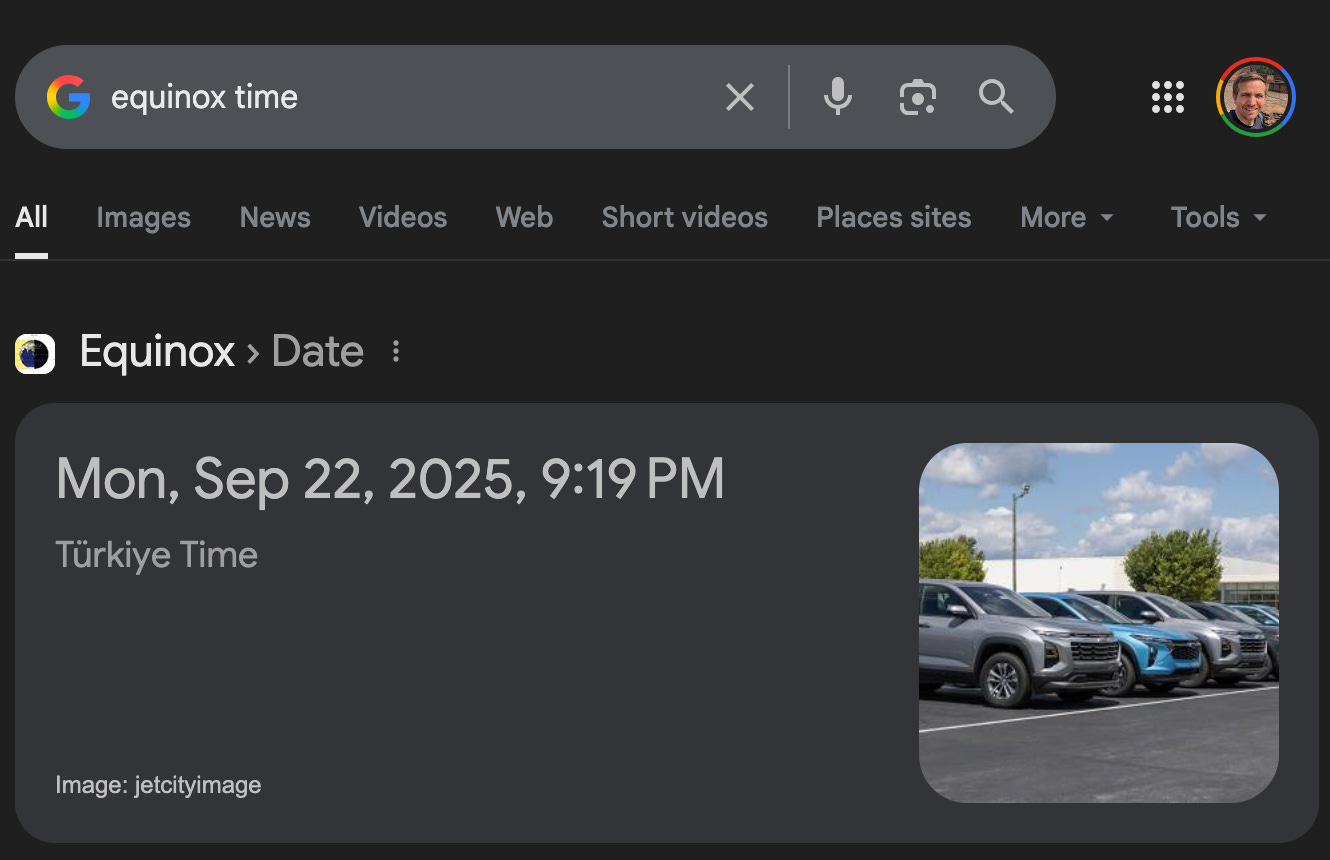Open the parked SUVs thumbnail image

1099,623
